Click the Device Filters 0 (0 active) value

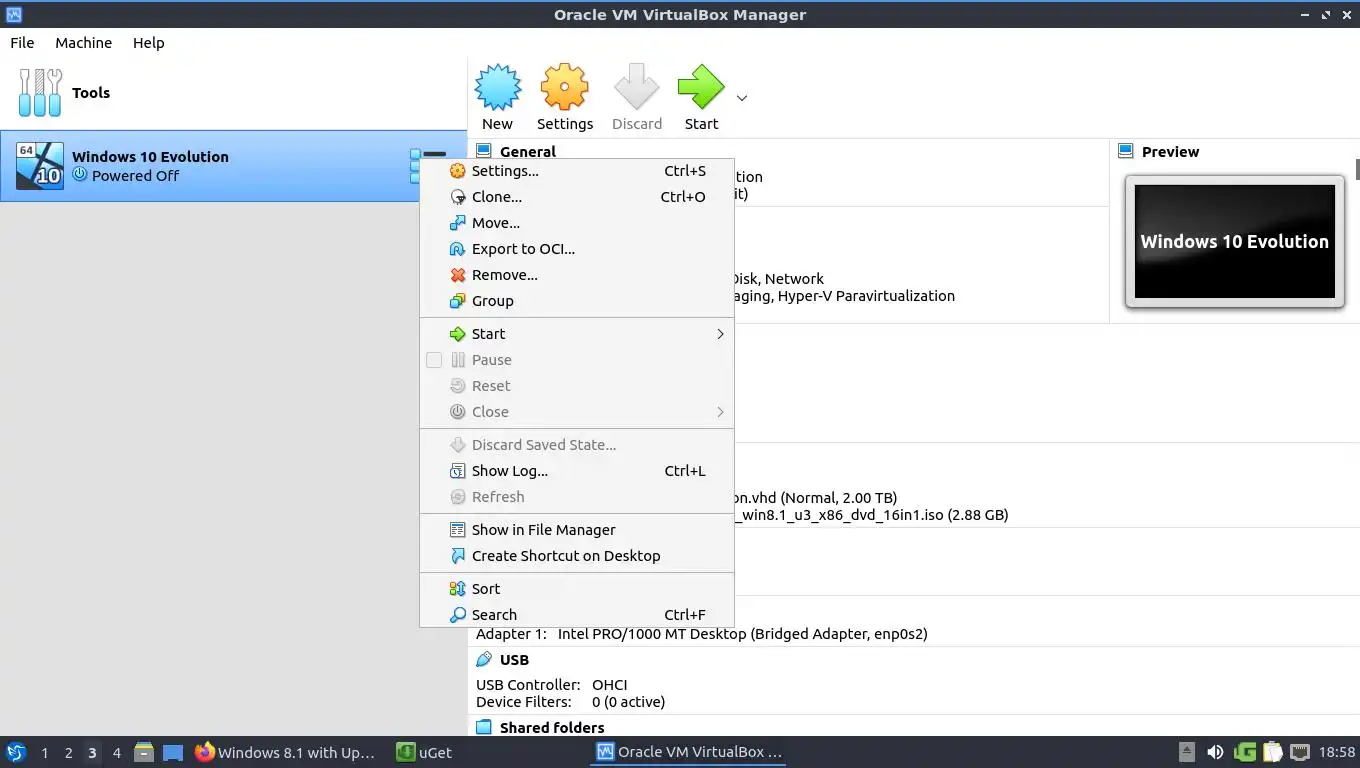[x=628, y=702]
